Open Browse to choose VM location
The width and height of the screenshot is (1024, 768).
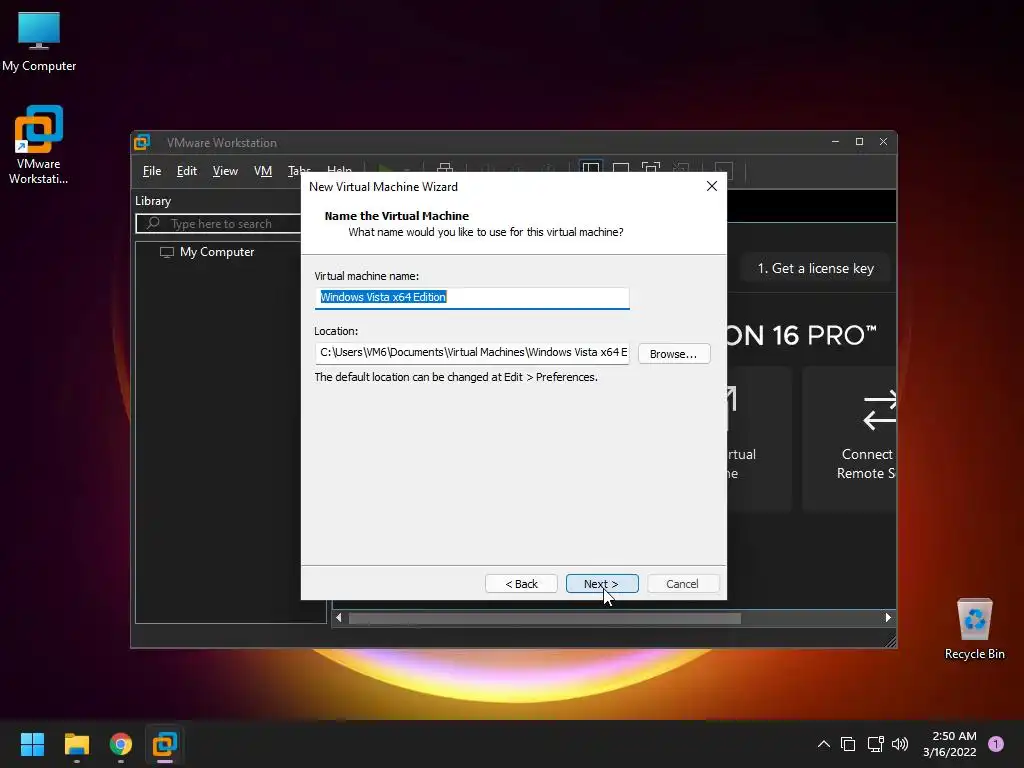click(x=673, y=353)
